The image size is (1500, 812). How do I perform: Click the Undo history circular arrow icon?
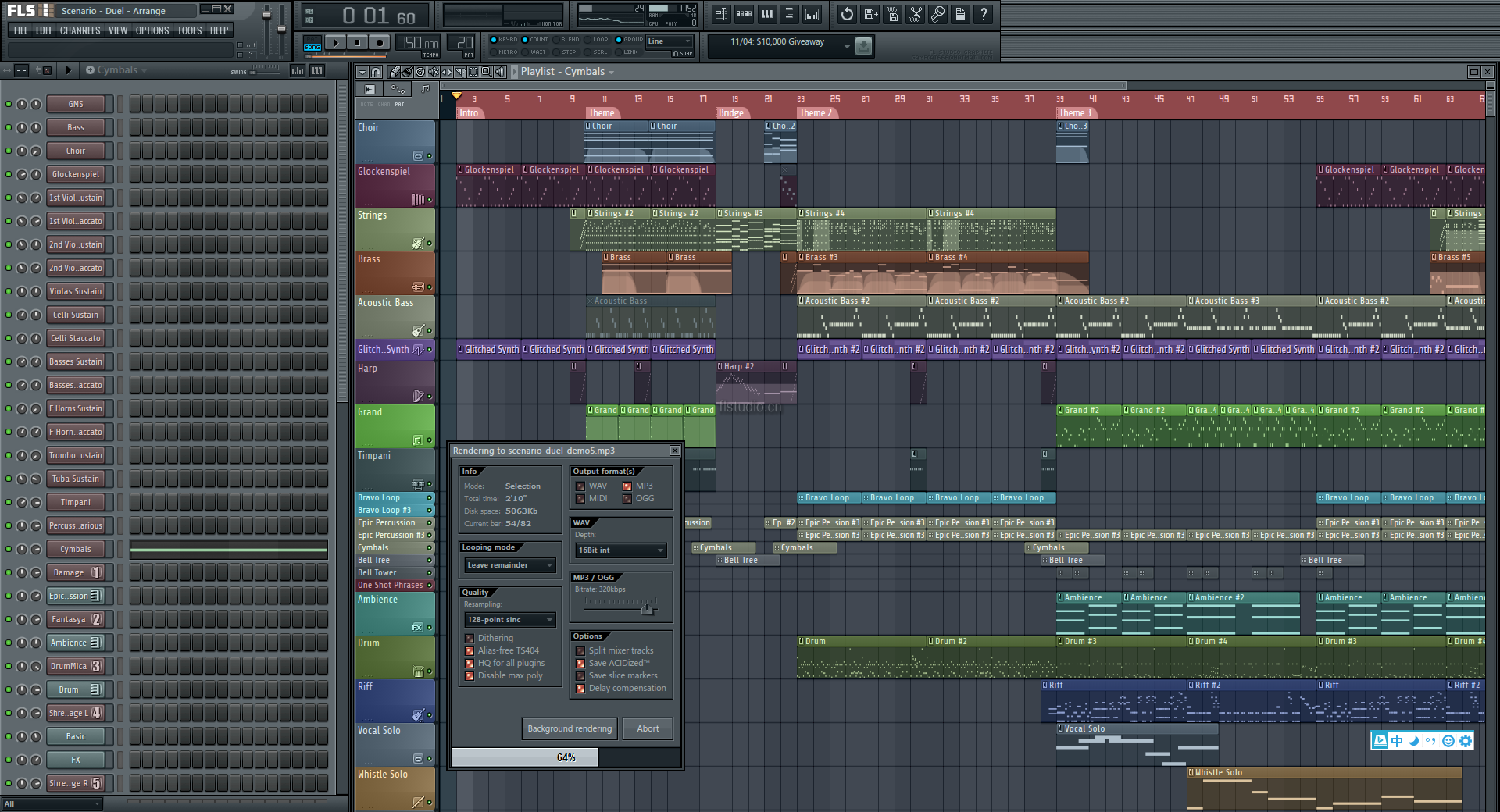[847, 14]
